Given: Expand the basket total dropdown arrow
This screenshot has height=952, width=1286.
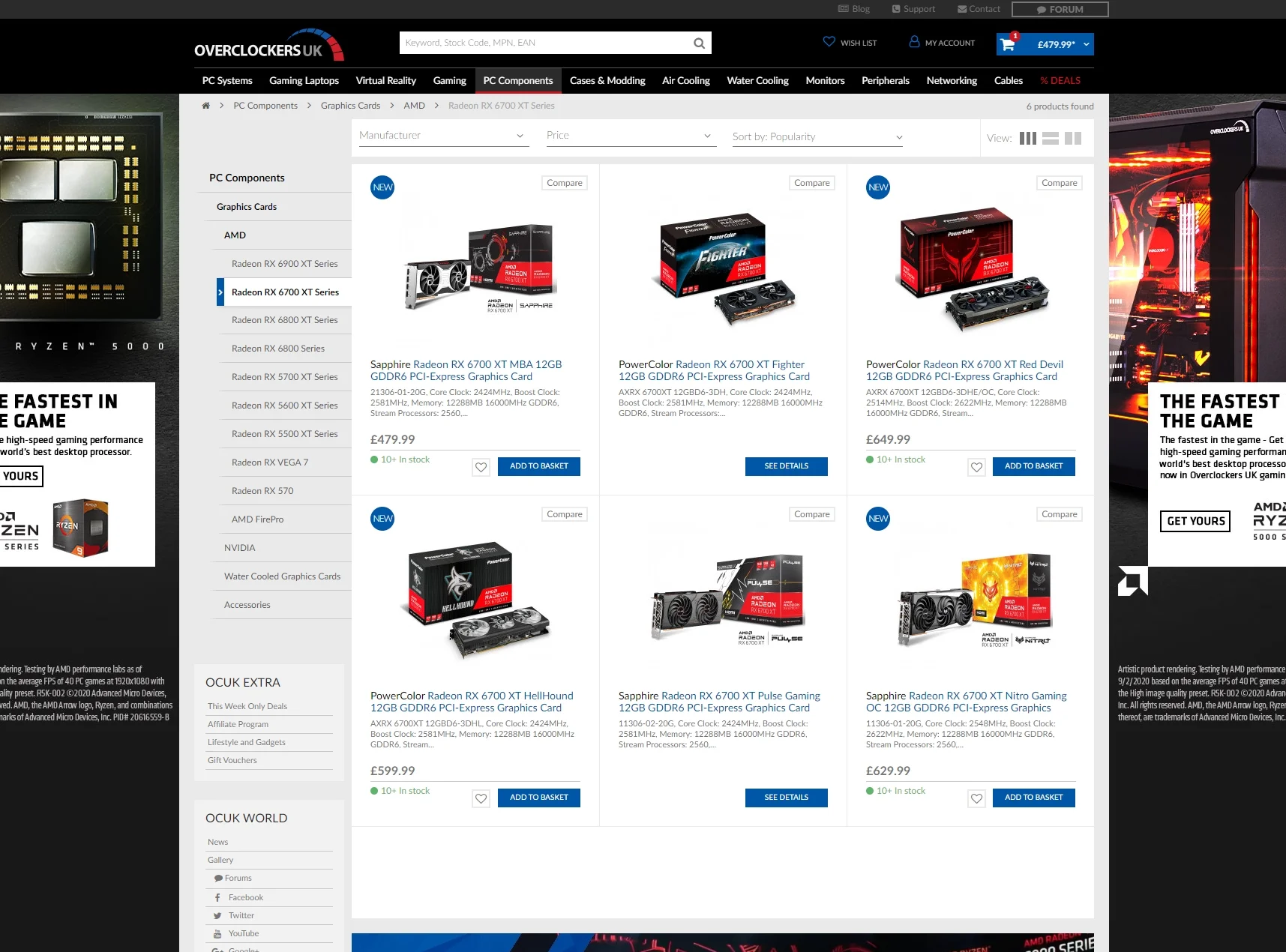Looking at the screenshot, I should tap(1086, 44).
